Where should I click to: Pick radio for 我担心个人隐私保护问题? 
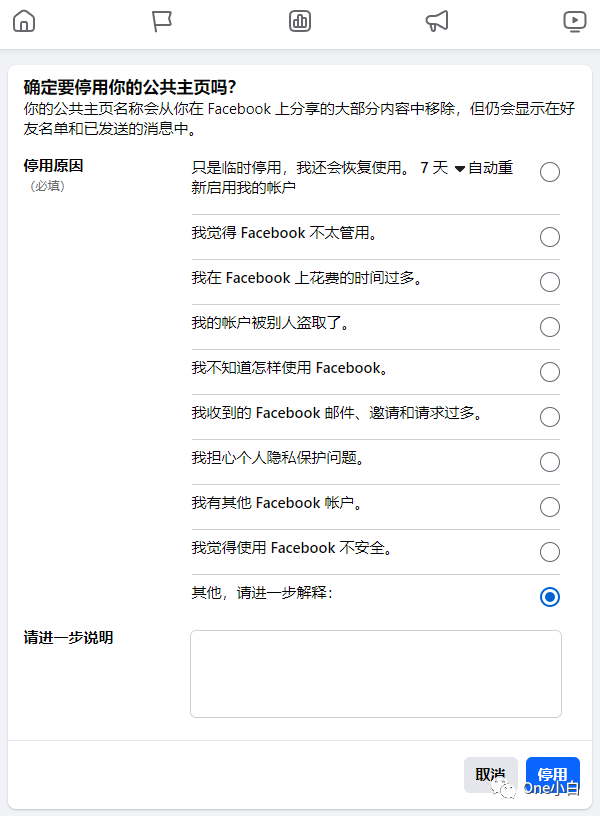[550, 462]
